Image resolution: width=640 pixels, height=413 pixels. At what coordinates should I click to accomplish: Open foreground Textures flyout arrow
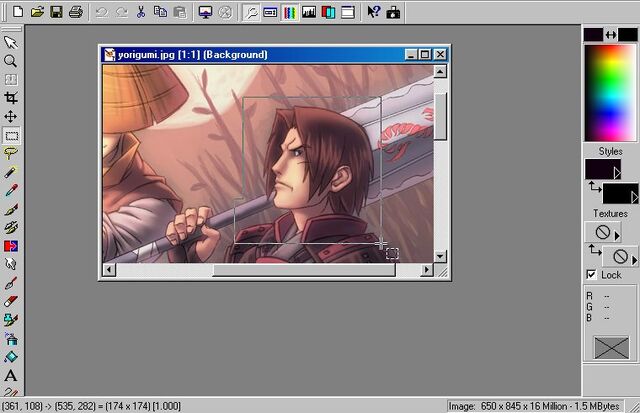tap(617, 235)
